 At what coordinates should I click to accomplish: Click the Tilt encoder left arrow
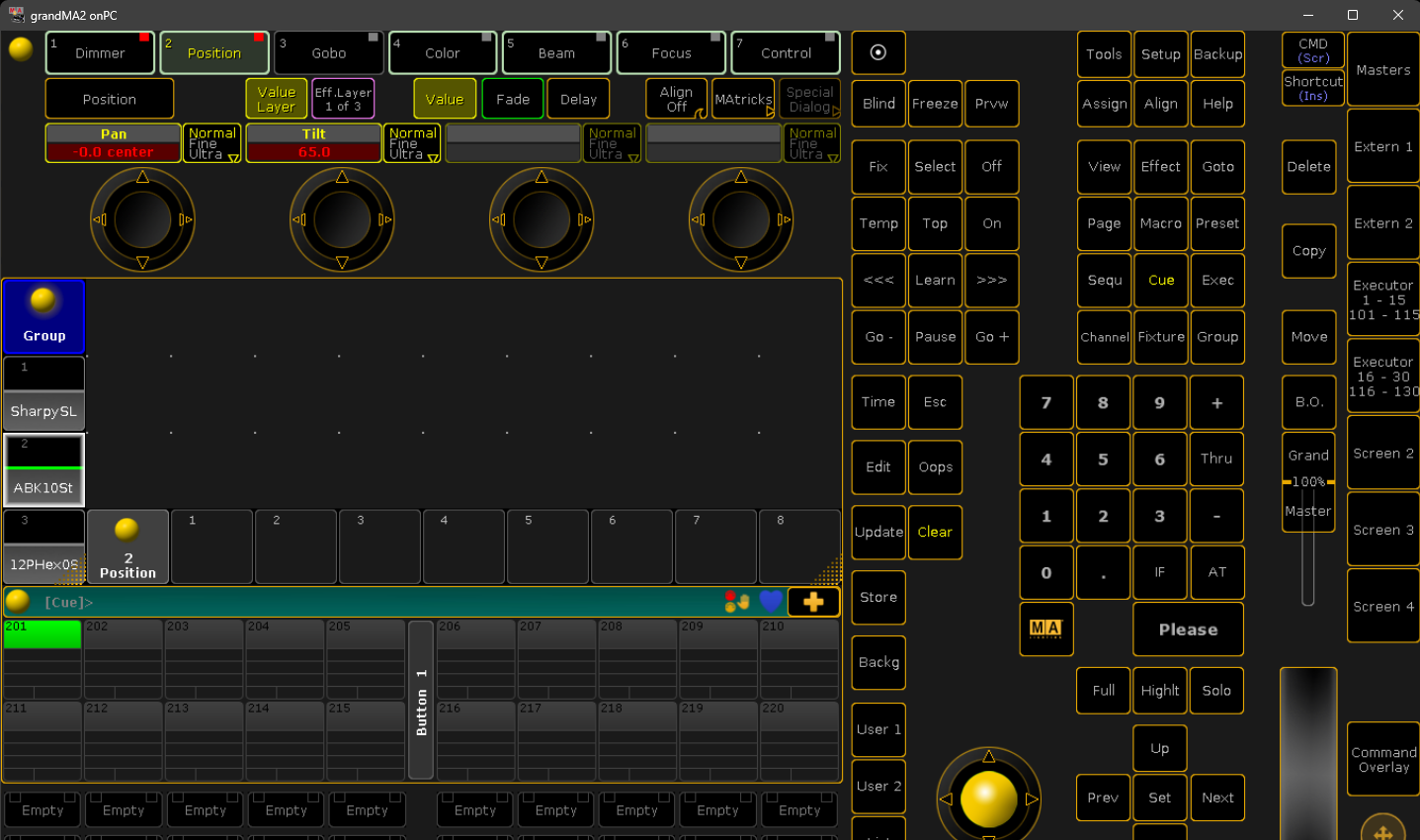click(x=299, y=219)
